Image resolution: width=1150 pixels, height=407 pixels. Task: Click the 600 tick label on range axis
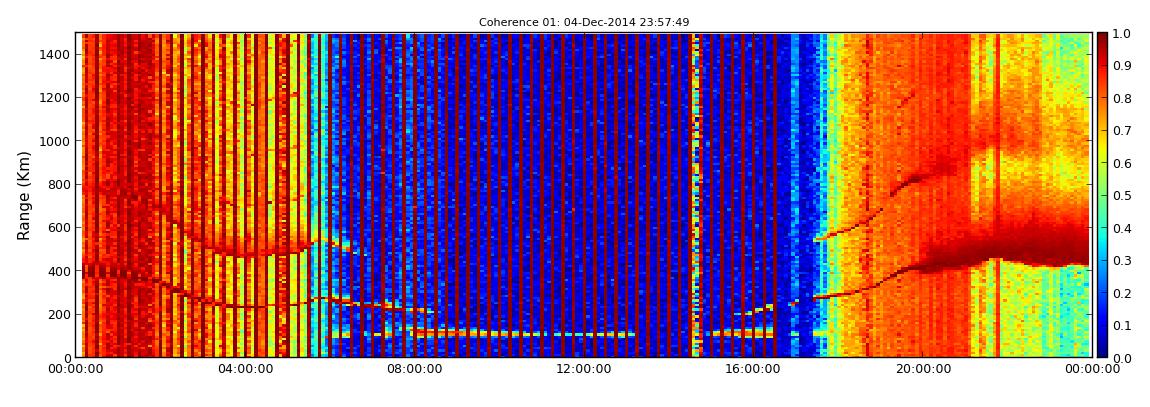(x=60, y=227)
